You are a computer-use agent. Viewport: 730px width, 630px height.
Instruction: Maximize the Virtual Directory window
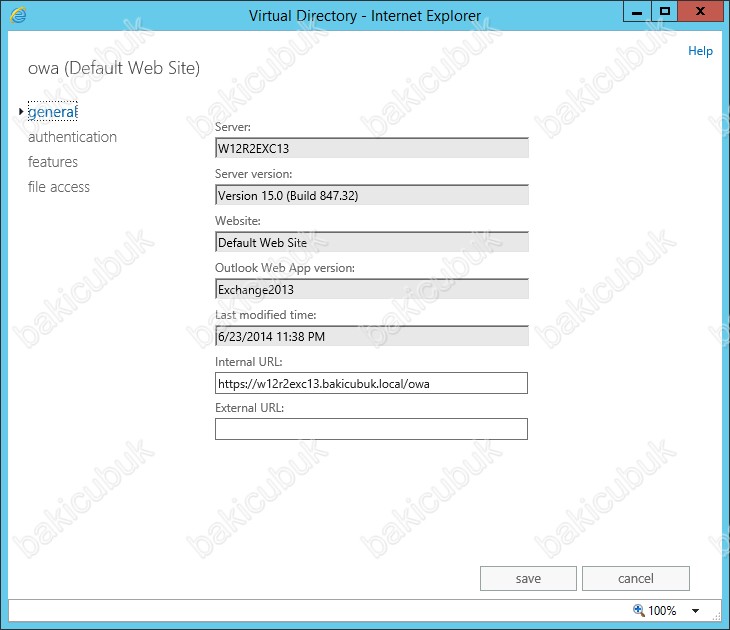[x=665, y=12]
